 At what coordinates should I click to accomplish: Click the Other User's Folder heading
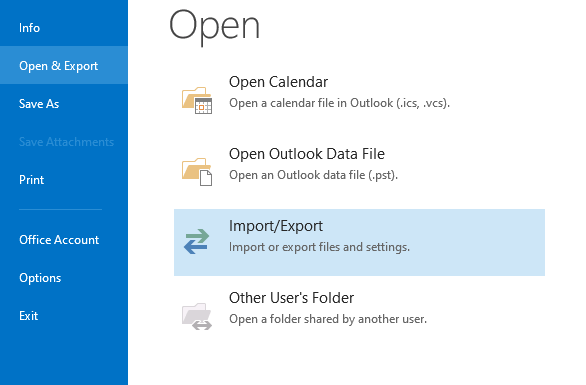click(292, 298)
